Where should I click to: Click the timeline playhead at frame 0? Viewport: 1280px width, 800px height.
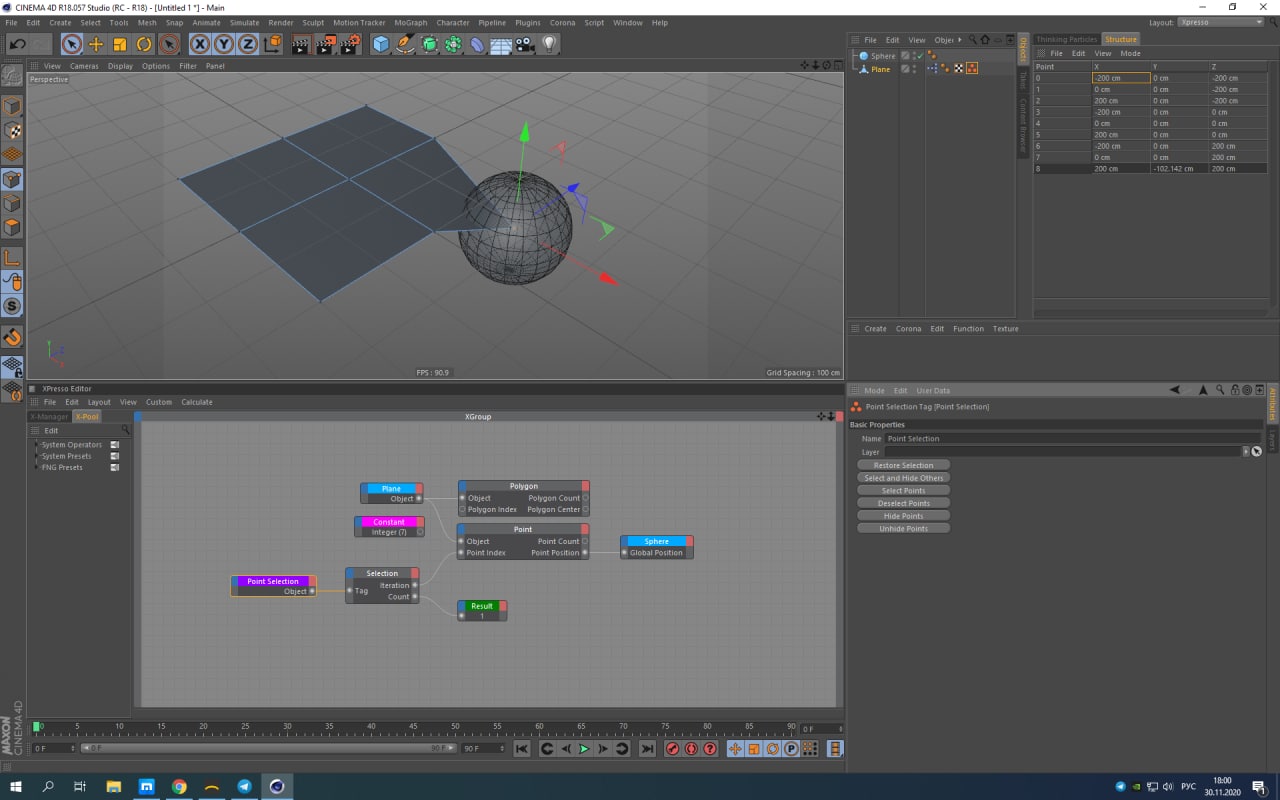37,727
